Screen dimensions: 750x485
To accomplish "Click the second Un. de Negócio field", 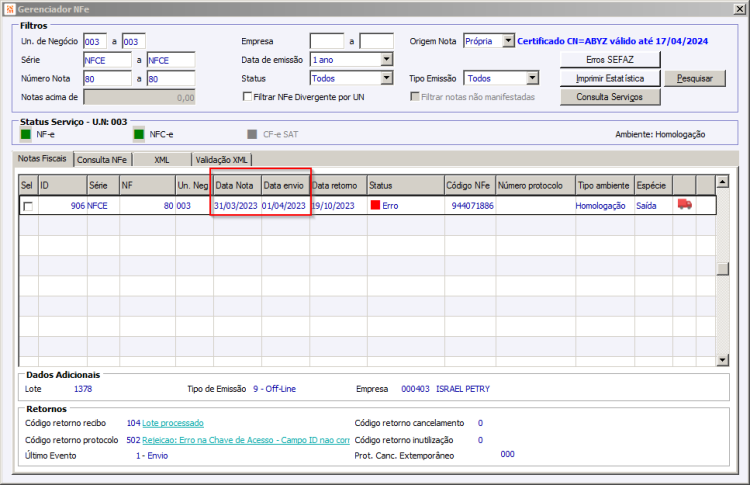I will pos(133,42).
